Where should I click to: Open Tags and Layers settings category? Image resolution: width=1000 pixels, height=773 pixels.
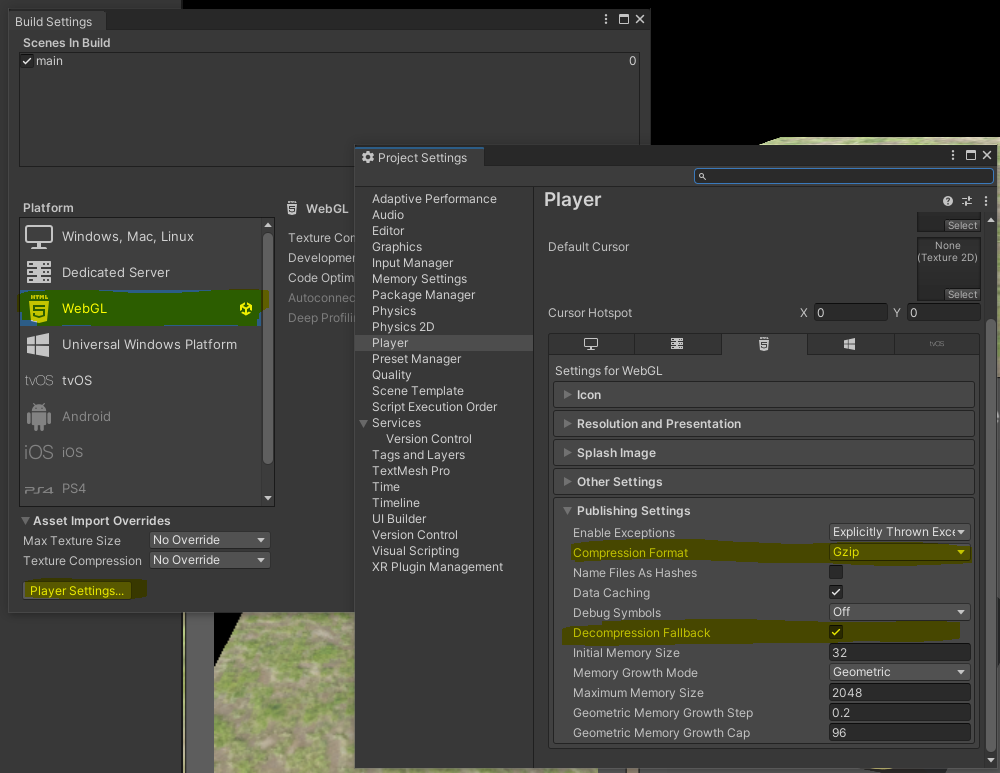(418, 455)
